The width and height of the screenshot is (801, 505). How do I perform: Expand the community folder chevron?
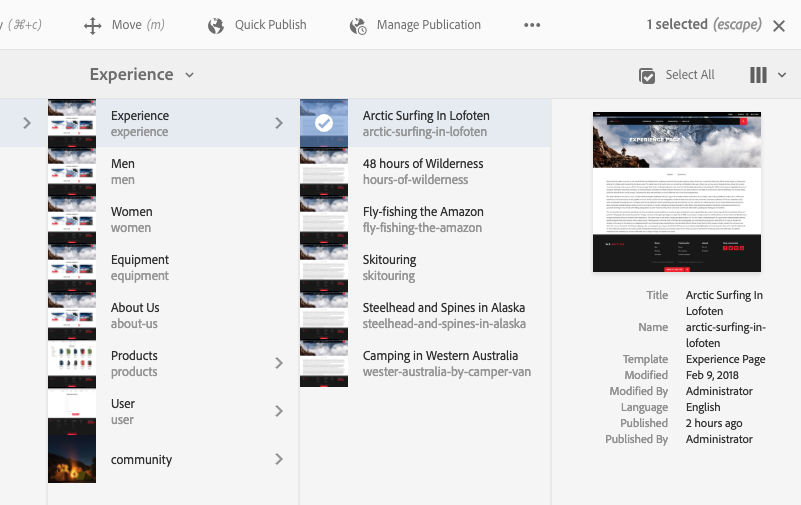[279, 459]
